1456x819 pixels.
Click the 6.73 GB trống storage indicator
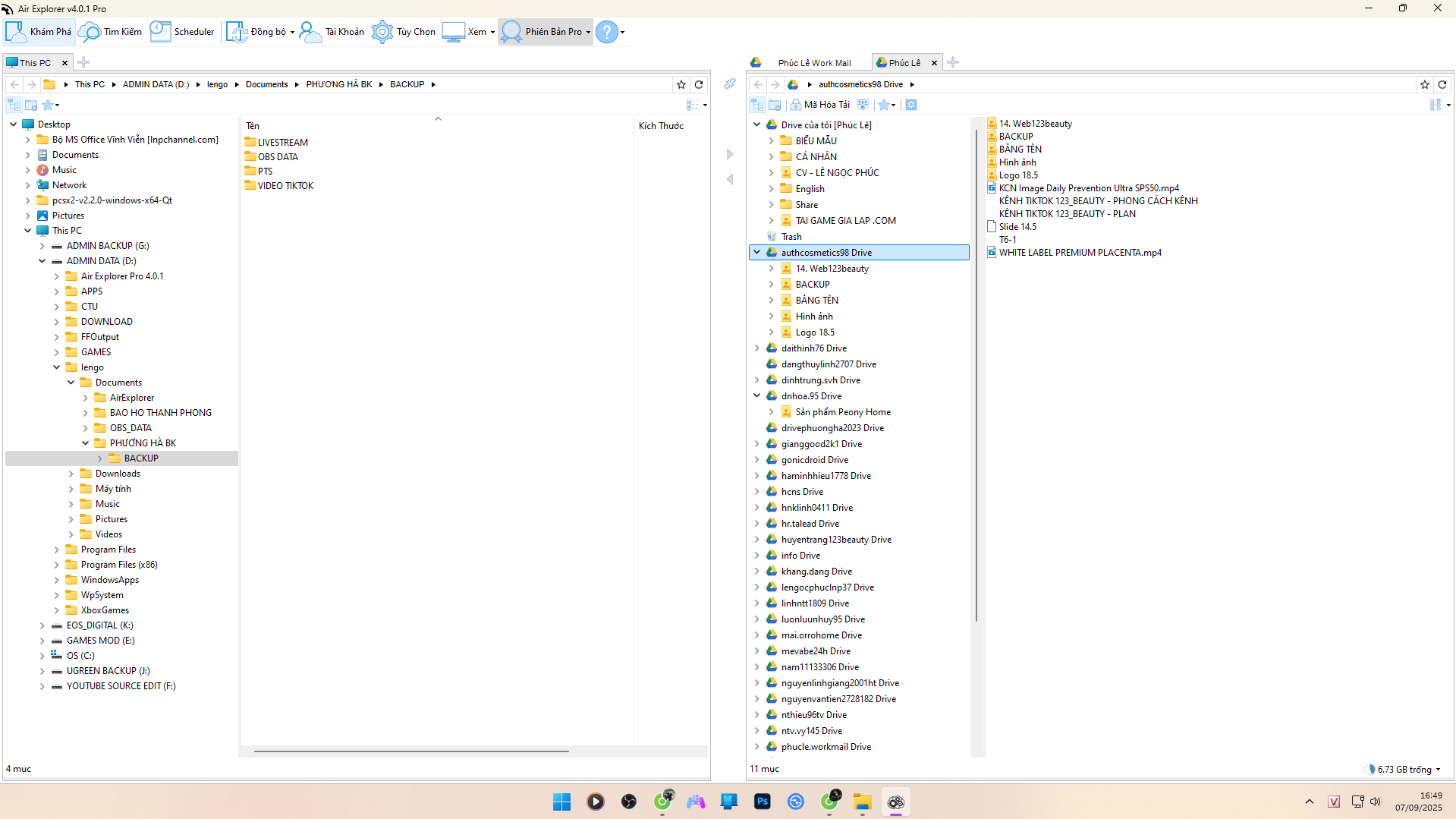pyautogui.click(x=1404, y=769)
